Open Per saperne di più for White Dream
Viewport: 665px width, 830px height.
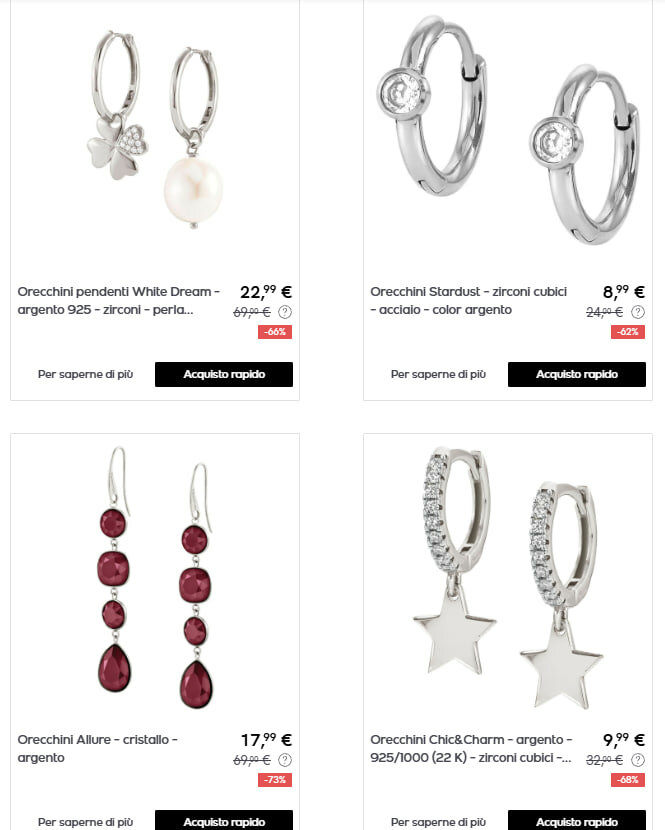pos(85,374)
